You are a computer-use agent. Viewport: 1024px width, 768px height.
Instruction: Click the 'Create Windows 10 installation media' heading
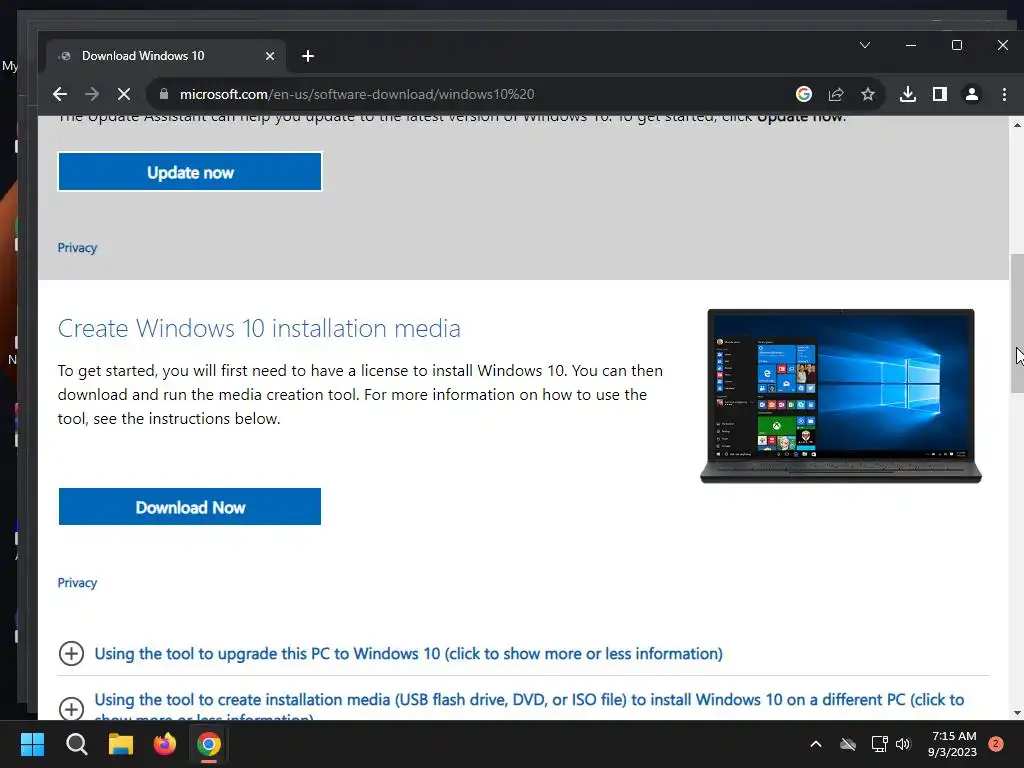pos(259,328)
